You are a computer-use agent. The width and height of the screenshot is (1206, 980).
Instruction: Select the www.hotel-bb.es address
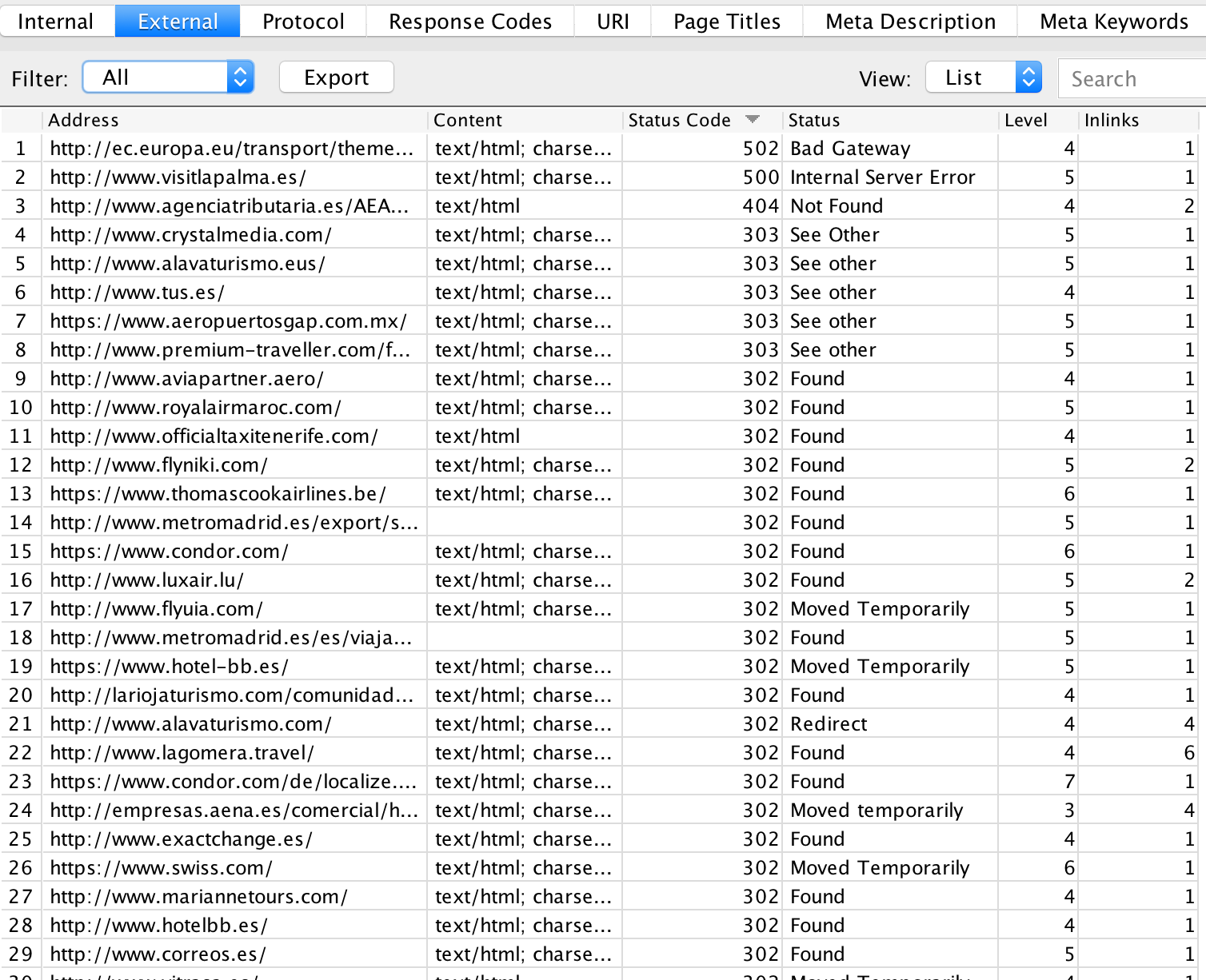click(169, 667)
